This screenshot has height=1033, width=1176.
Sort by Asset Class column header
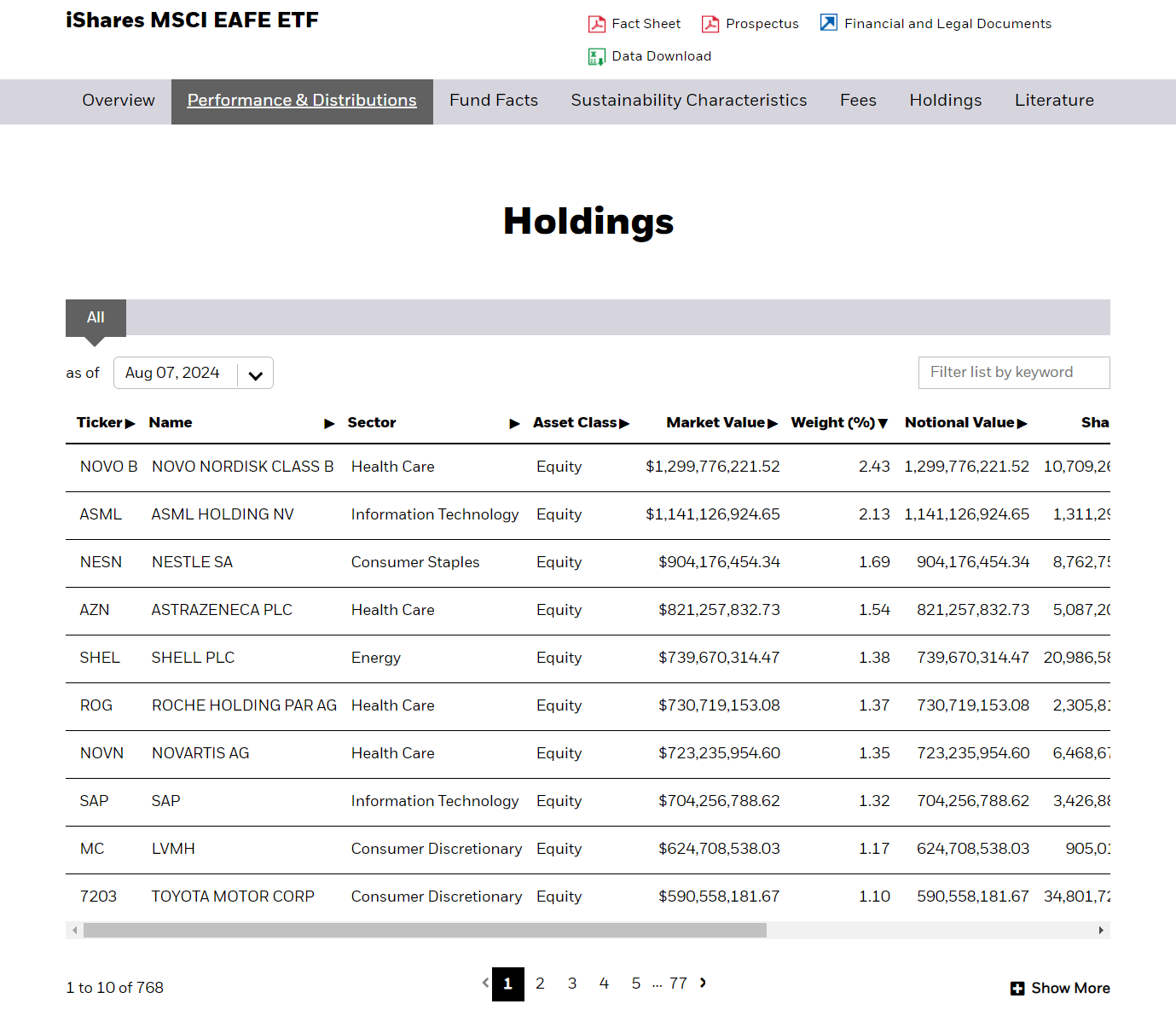(580, 423)
